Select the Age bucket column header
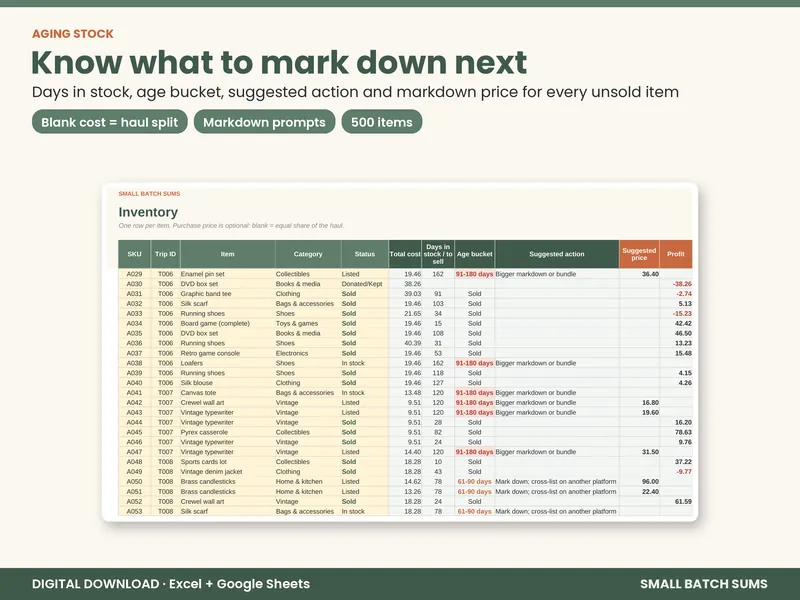 474,254
